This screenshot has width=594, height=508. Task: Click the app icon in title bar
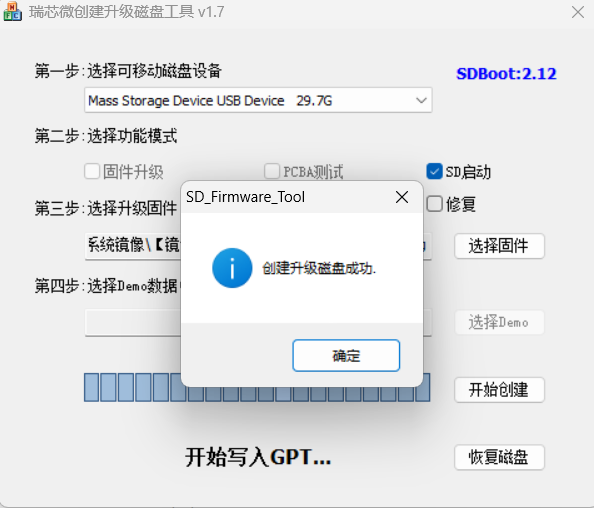13,11
